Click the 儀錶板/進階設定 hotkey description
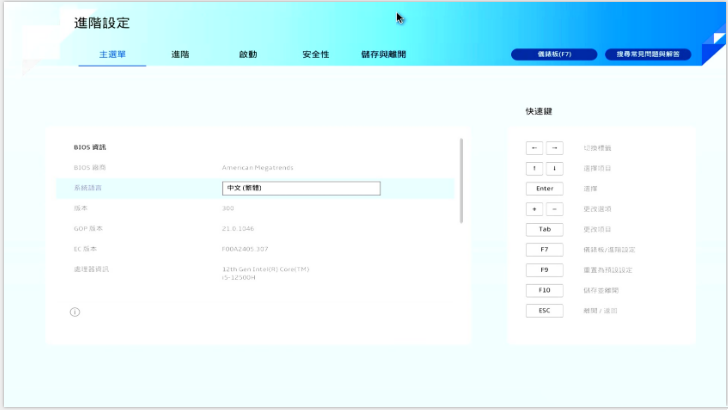Viewport: 728px width, 410px height. pos(609,250)
